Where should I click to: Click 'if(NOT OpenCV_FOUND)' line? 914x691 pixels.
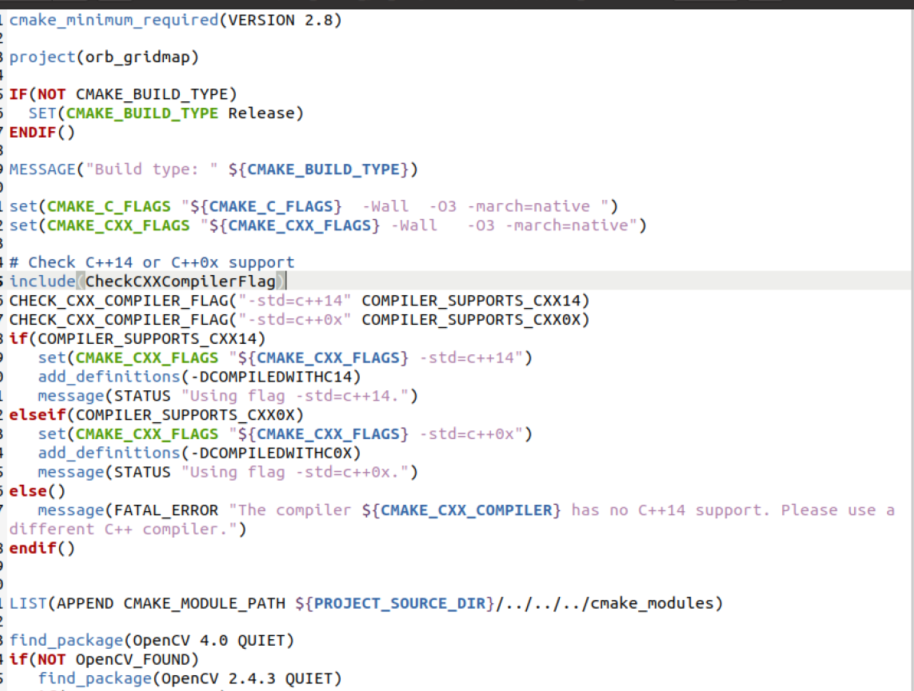pos(104,660)
